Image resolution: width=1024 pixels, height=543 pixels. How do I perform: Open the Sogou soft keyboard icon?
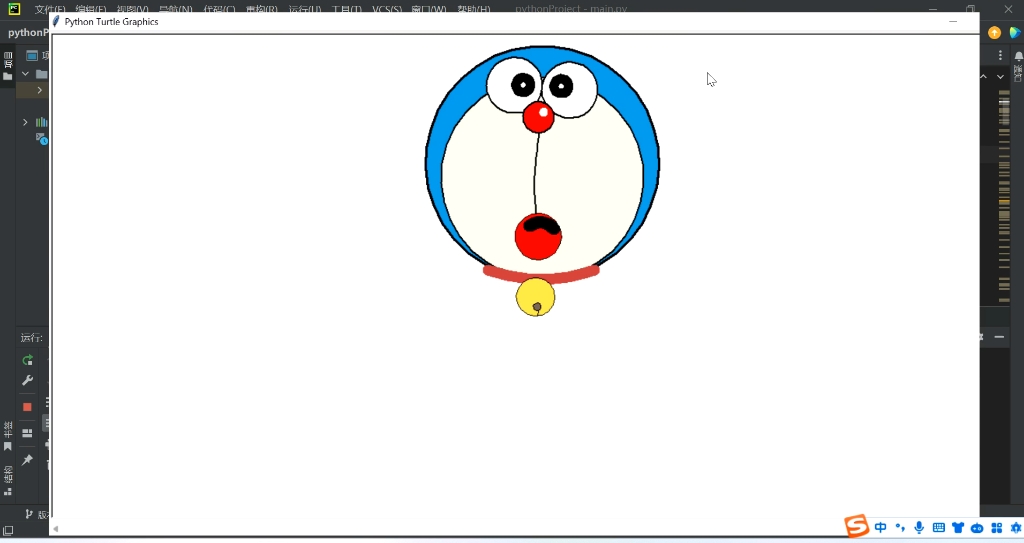(x=939, y=527)
